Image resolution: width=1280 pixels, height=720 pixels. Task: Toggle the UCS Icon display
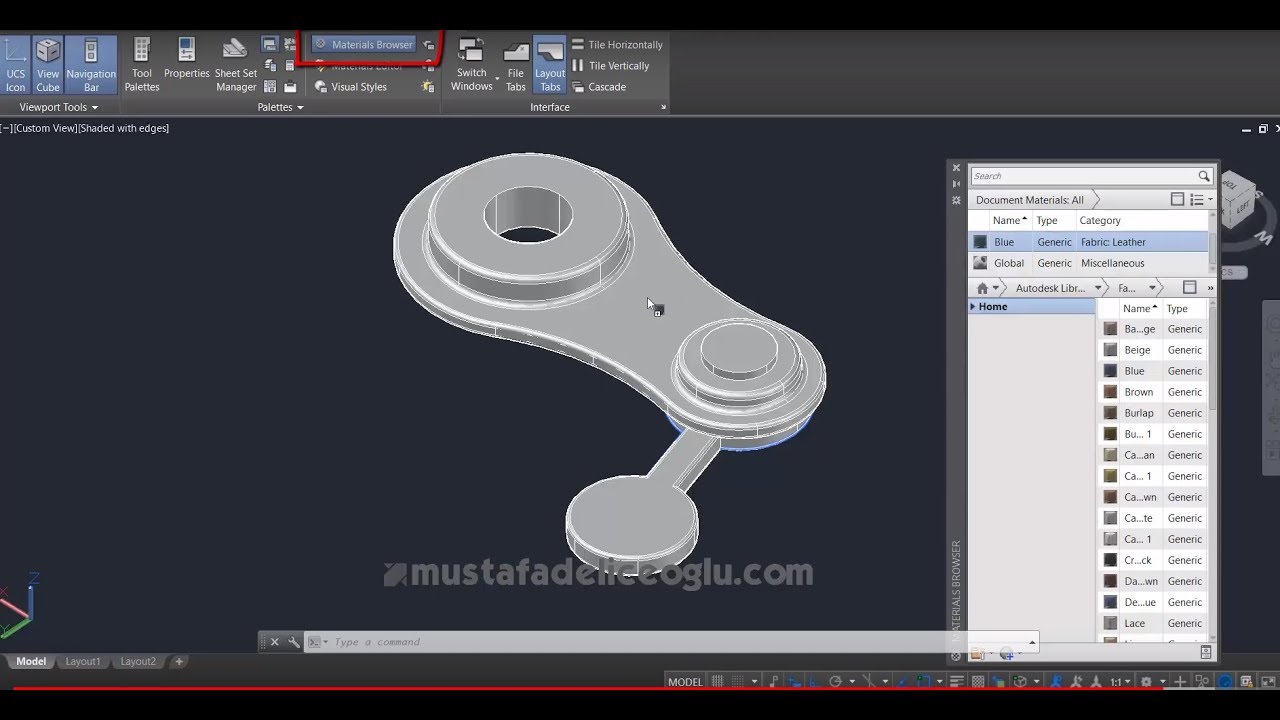point(16,65)
